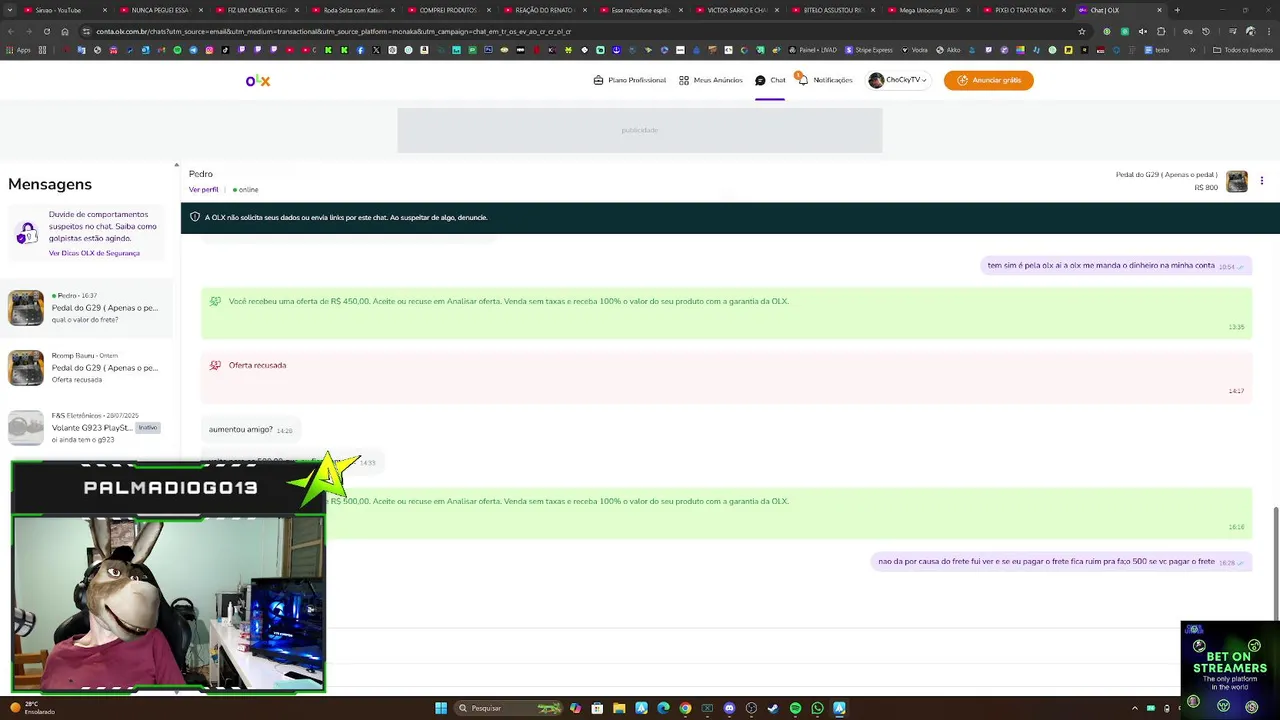Show hidden system tray icons
Screen dimensions: 1280x720
coord(1134,708)
